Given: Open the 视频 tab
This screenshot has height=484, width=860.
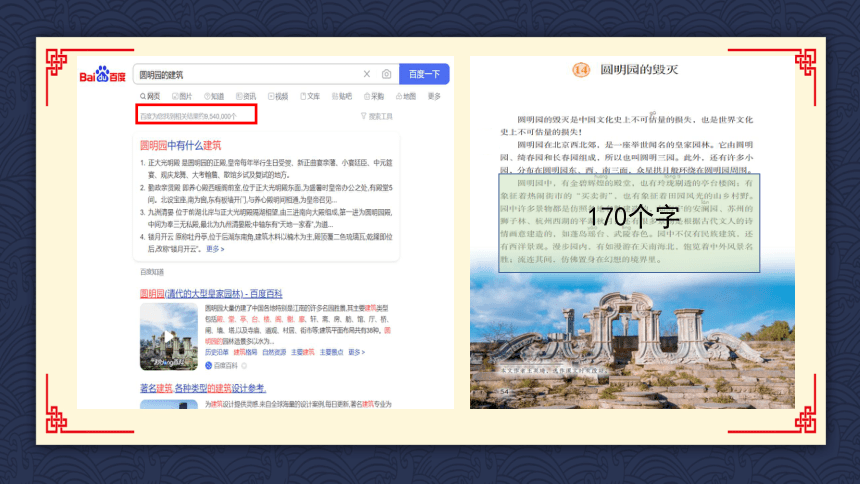Looking at the screenshot, I should (x=278, y=96).
